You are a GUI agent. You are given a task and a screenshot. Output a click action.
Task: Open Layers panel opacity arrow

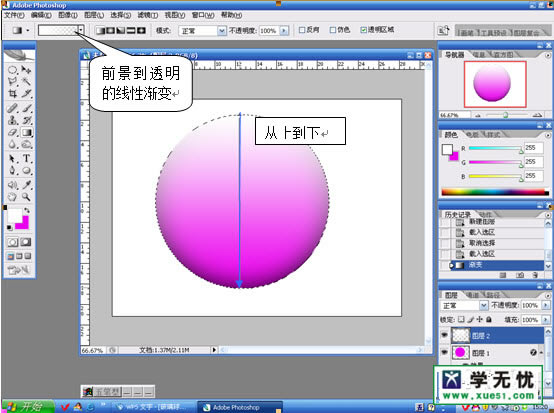point(546,305)
